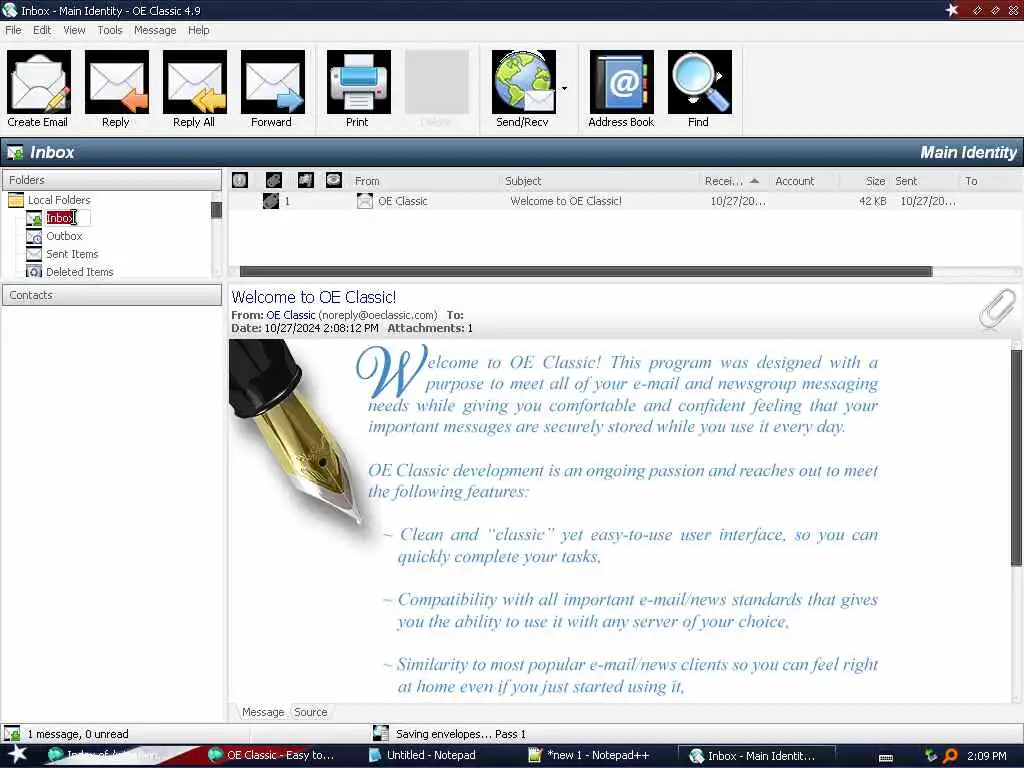Image resolution: width=1024 pixels, height=768 pixels.
Task: Click the system tray search icon
Action: coord(950,756)
